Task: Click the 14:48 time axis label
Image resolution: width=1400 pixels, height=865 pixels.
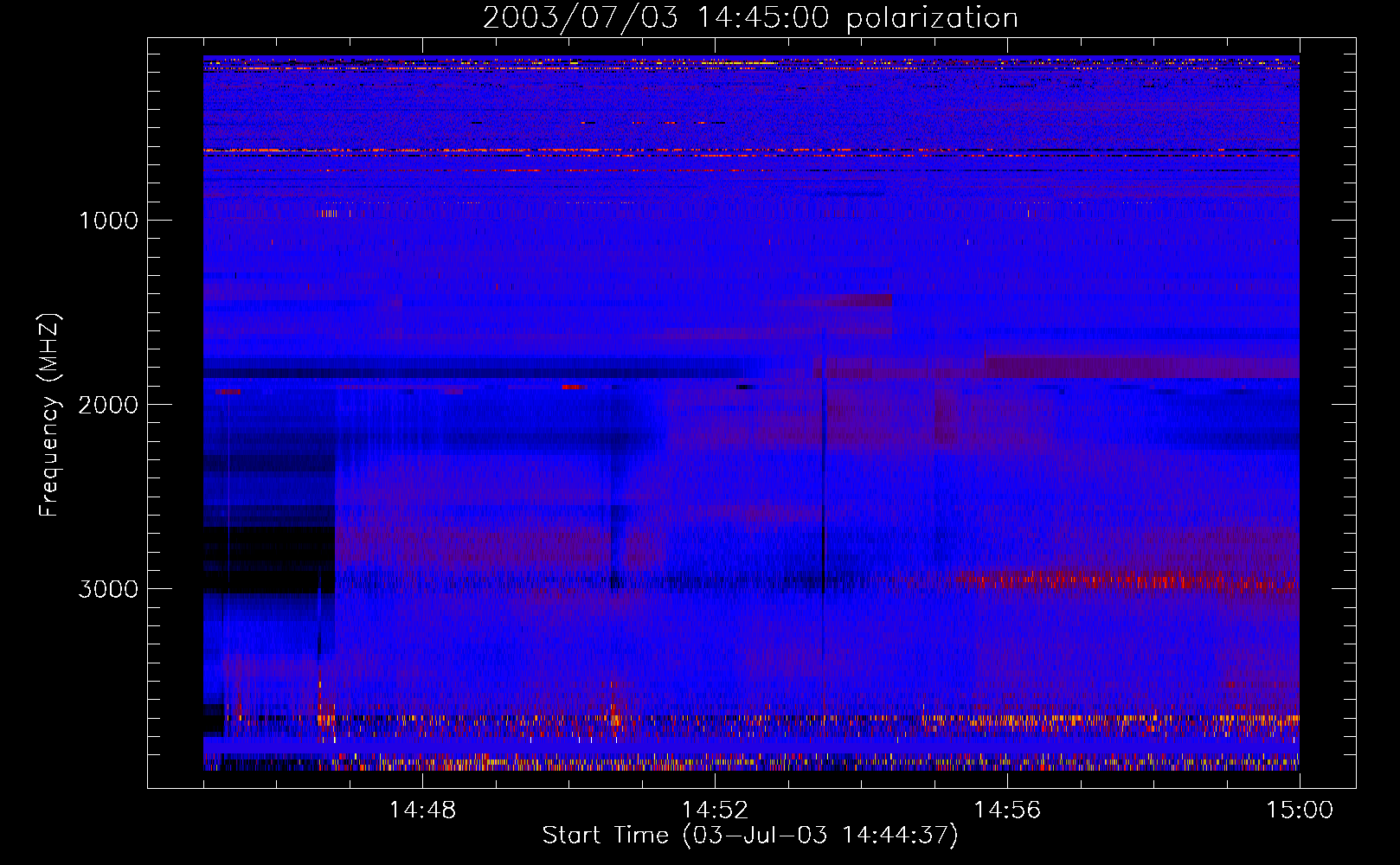Action: tap(422, 811)
